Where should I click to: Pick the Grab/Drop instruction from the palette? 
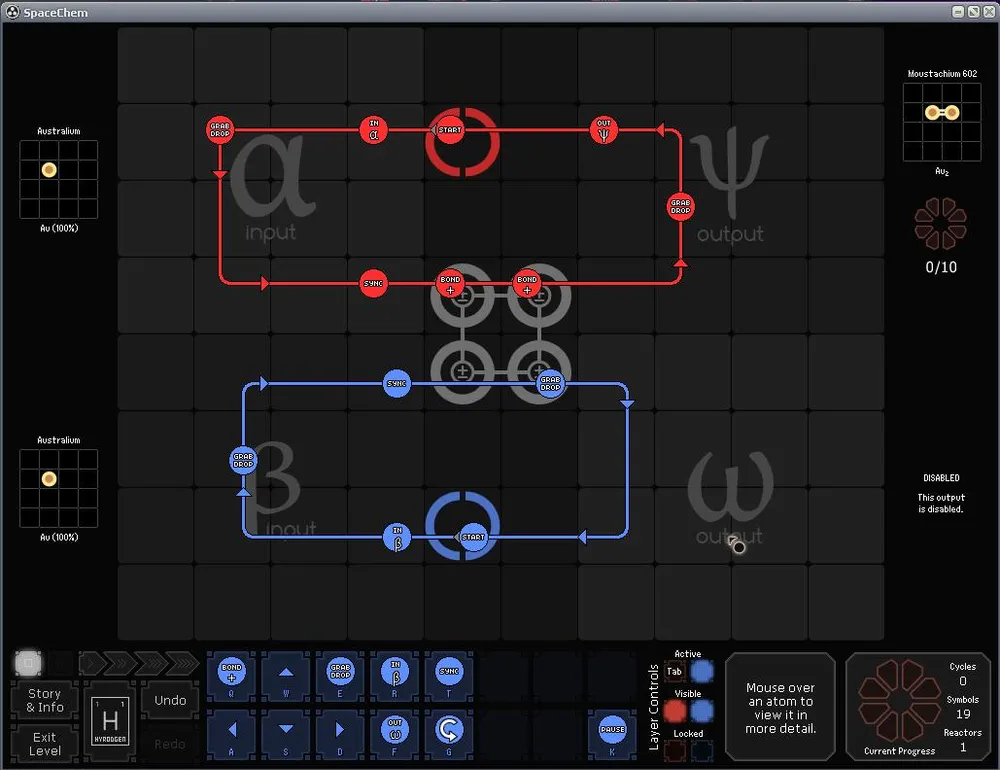click(341, 673)
